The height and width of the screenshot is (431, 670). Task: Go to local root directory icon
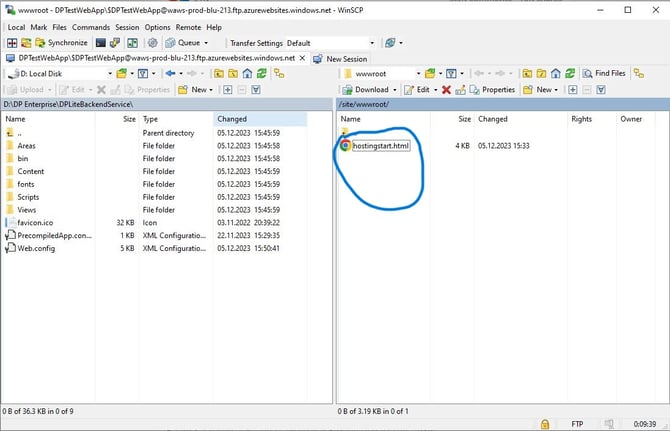(233, 73)
